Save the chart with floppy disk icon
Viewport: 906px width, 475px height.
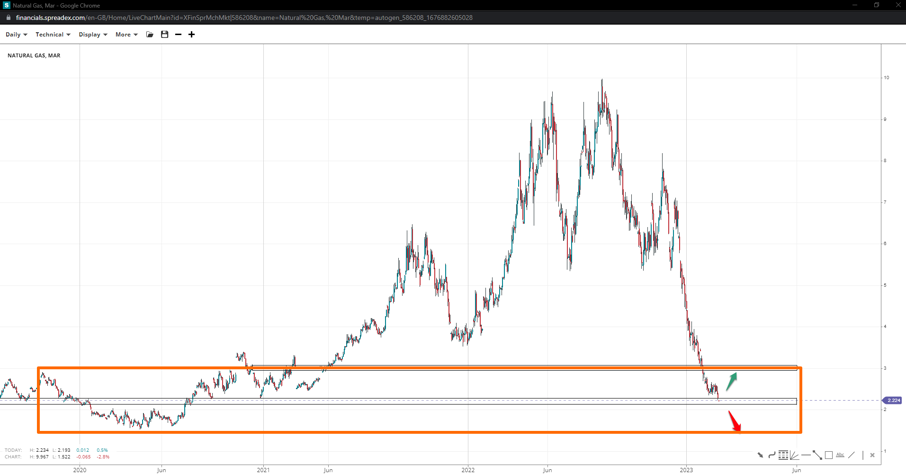165,35
